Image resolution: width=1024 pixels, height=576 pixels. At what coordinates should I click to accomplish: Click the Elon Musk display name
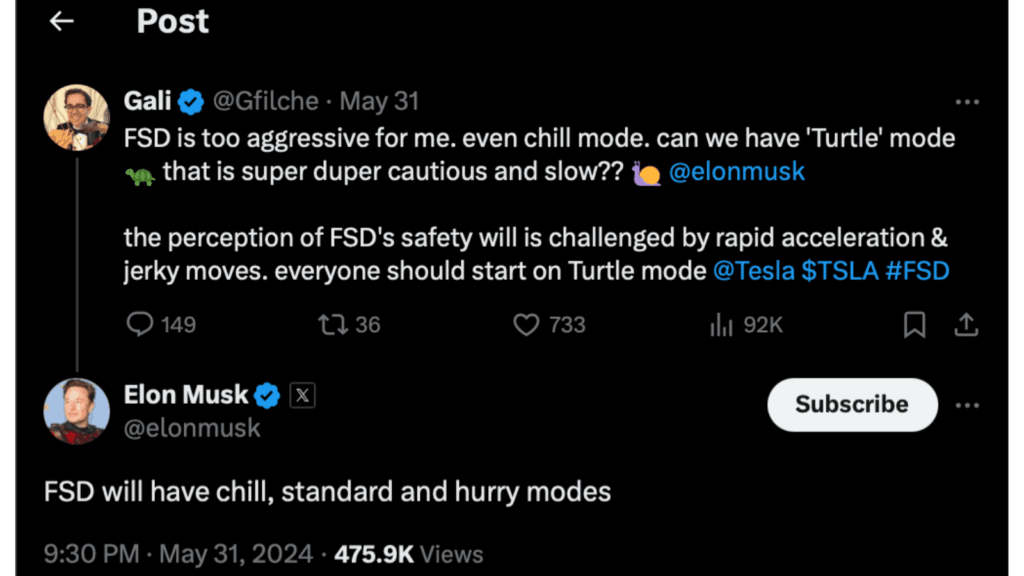point(186,394)
